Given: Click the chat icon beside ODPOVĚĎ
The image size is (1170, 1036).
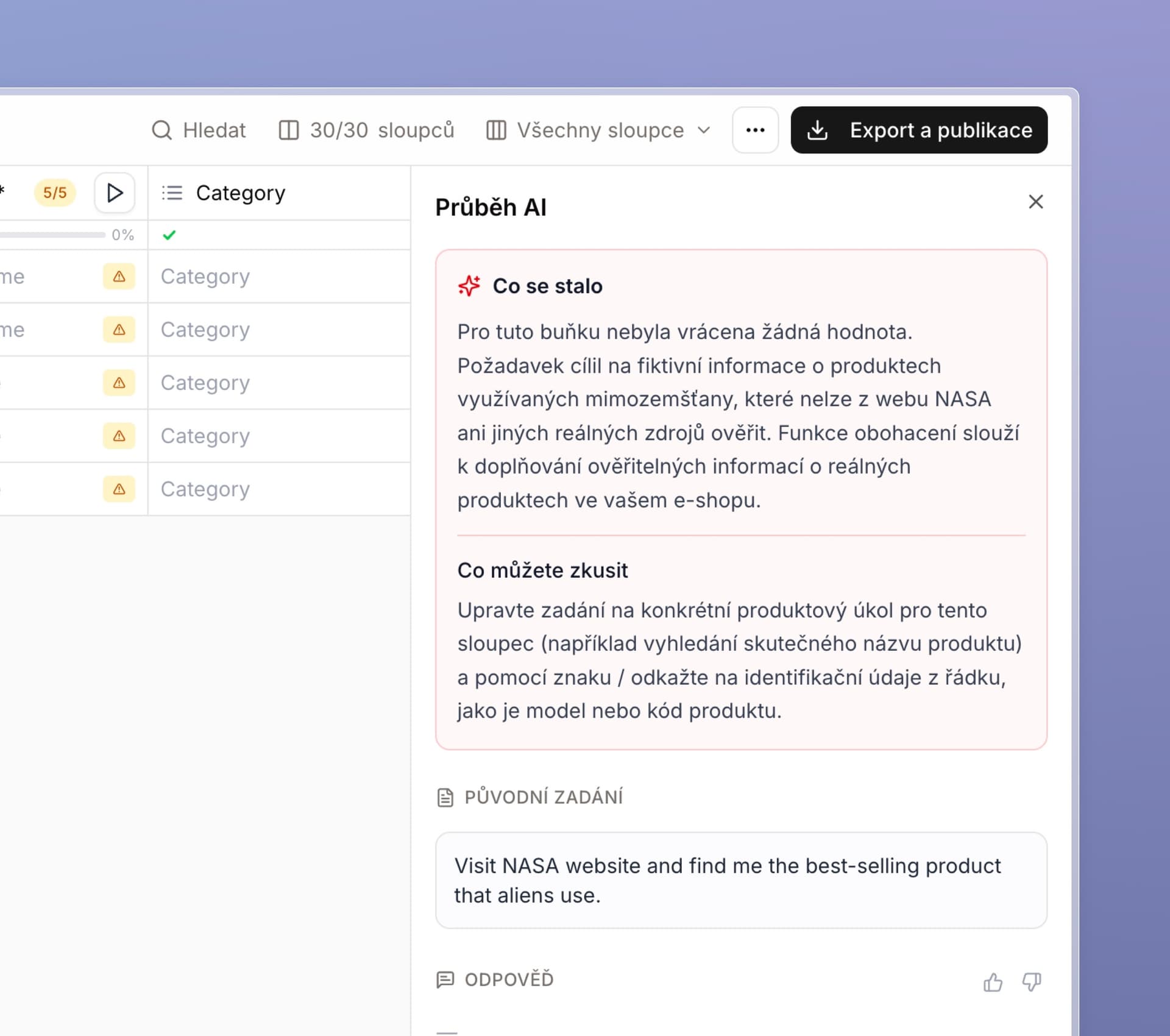Looking at the screenshot, I should 445,979.
